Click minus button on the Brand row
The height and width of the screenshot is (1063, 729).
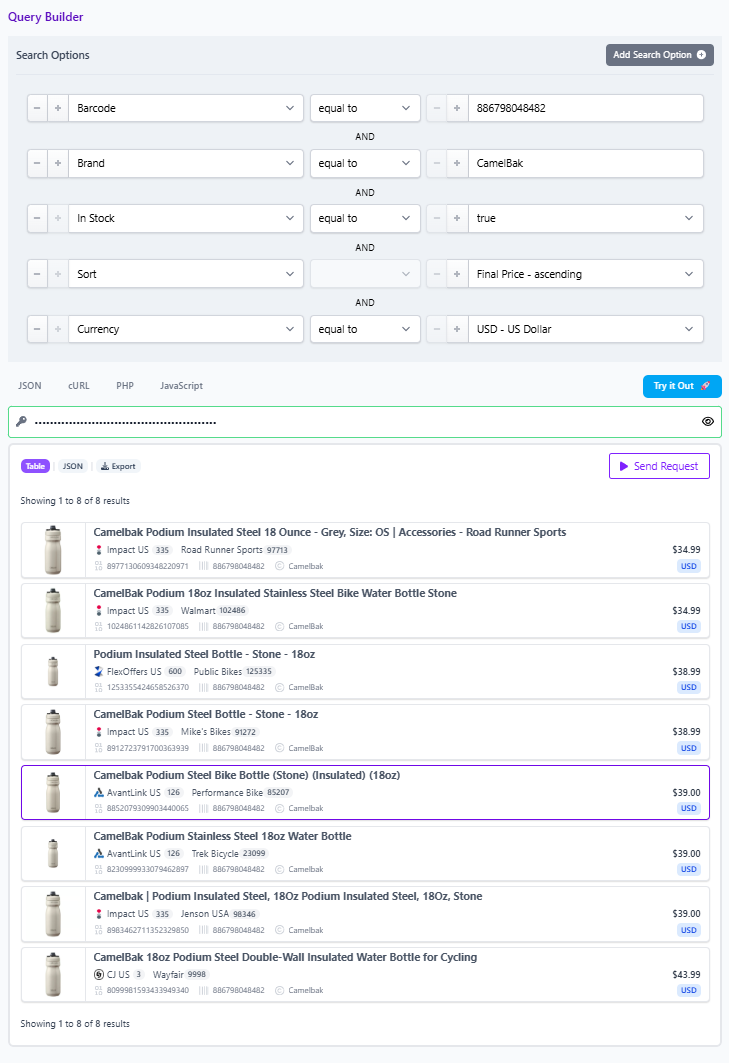(x=37, y=163)
